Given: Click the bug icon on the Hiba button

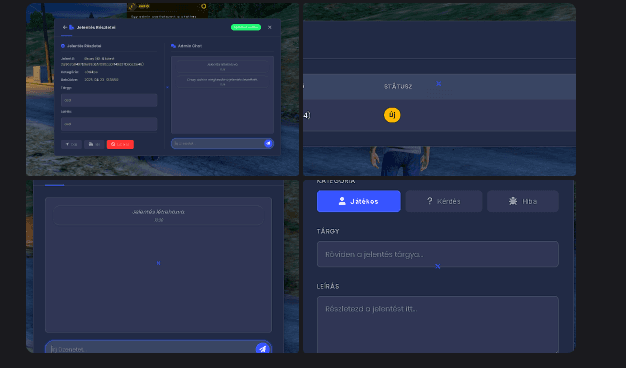Looking at the screenshot, I should 513,201.
